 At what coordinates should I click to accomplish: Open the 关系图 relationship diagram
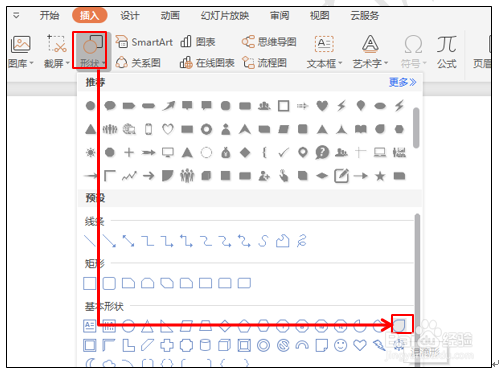pyautogui.click(x=138, y=63)
